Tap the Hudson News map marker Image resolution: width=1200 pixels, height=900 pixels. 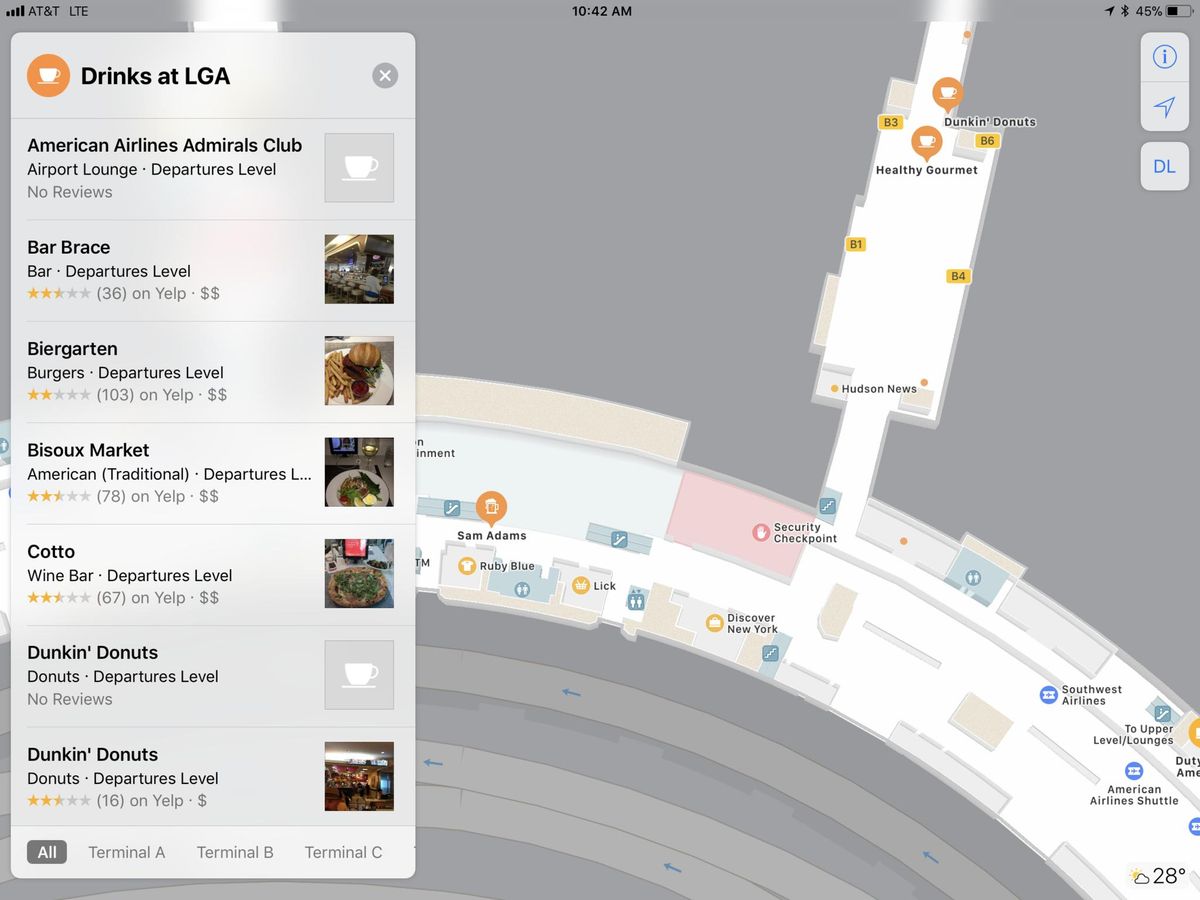tap(834, 389)
